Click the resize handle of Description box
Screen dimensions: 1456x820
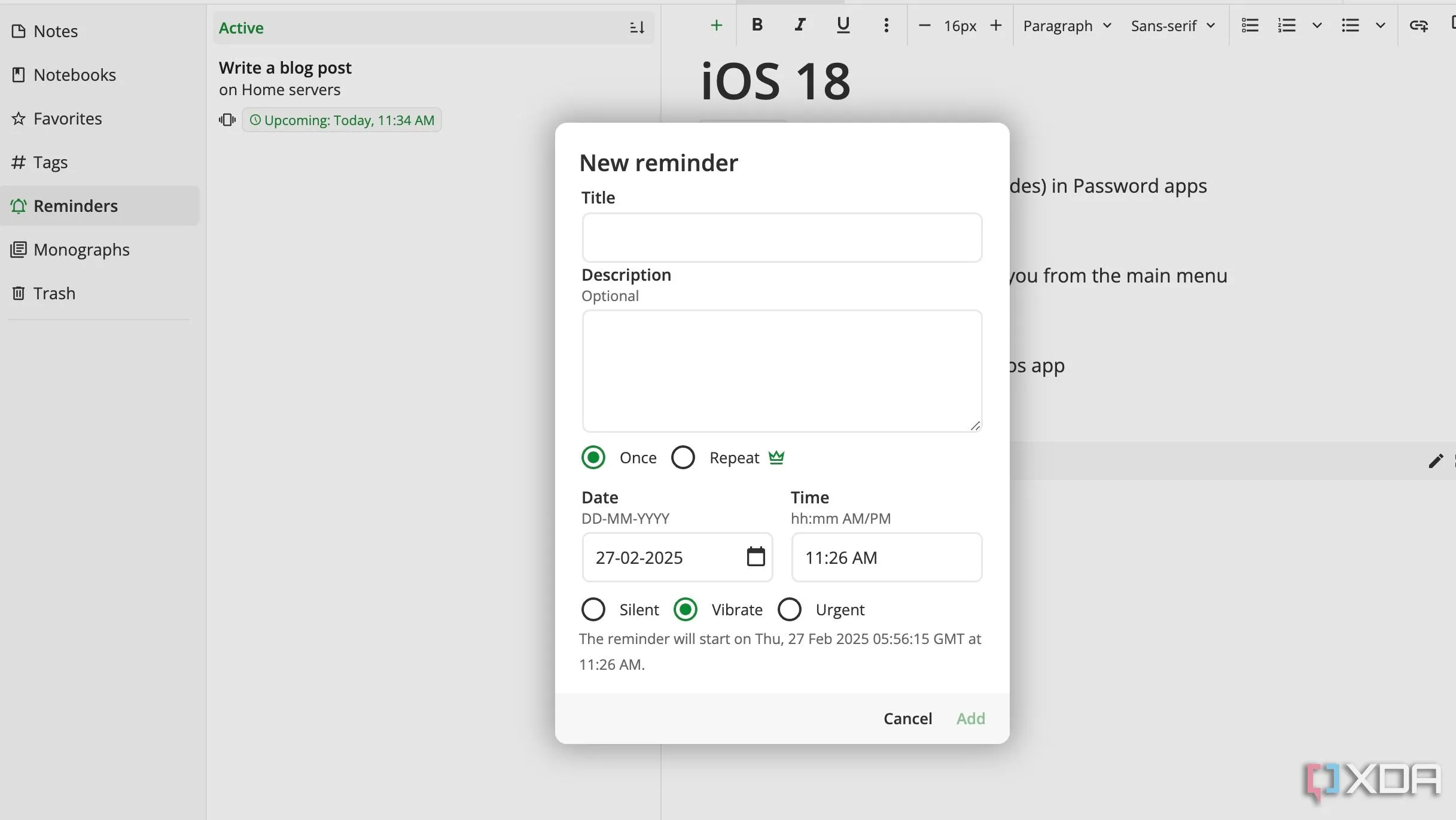point(975,426)
